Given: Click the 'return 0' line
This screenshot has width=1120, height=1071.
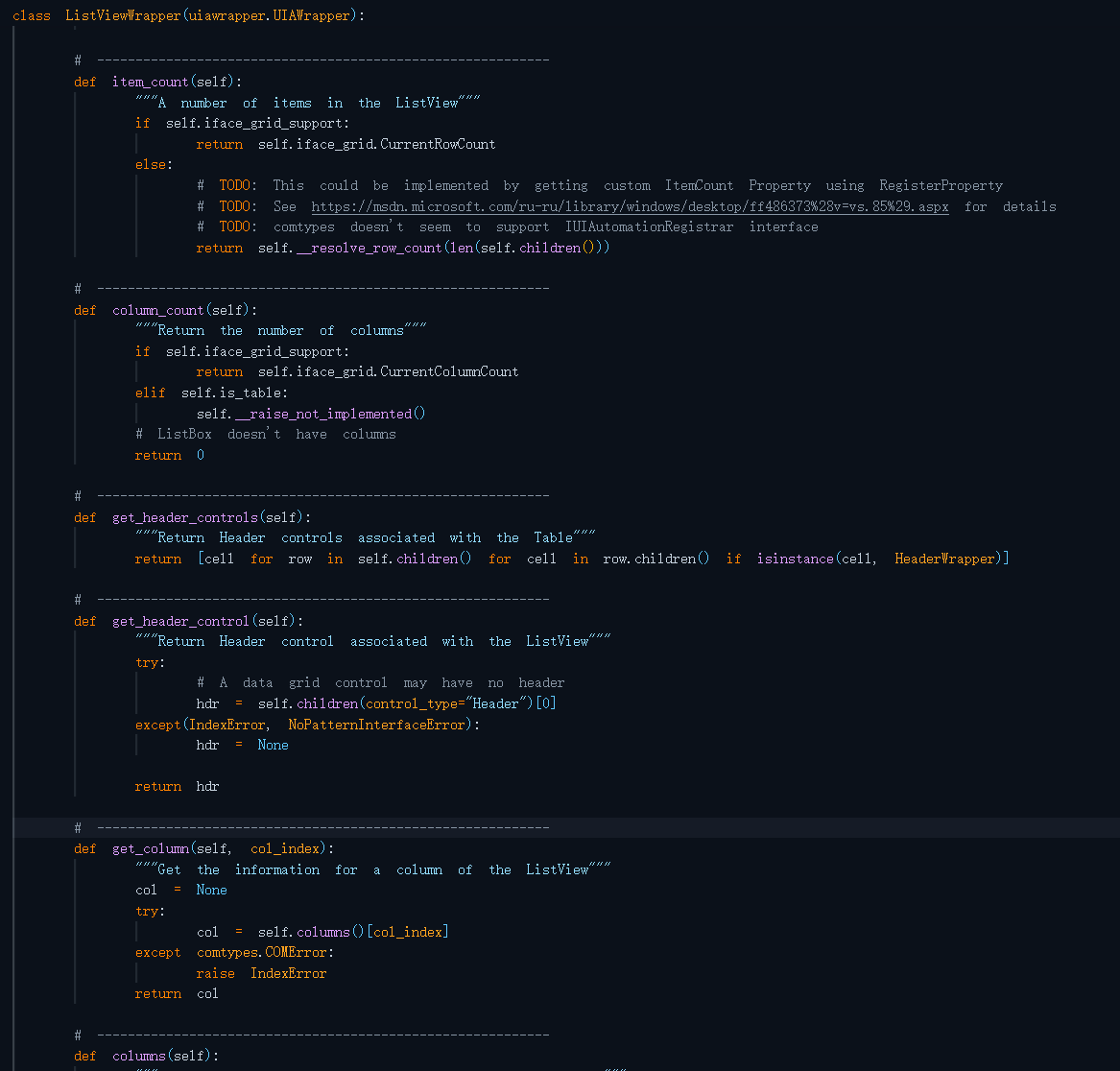Looking at the screenshot, I should 170,455.
